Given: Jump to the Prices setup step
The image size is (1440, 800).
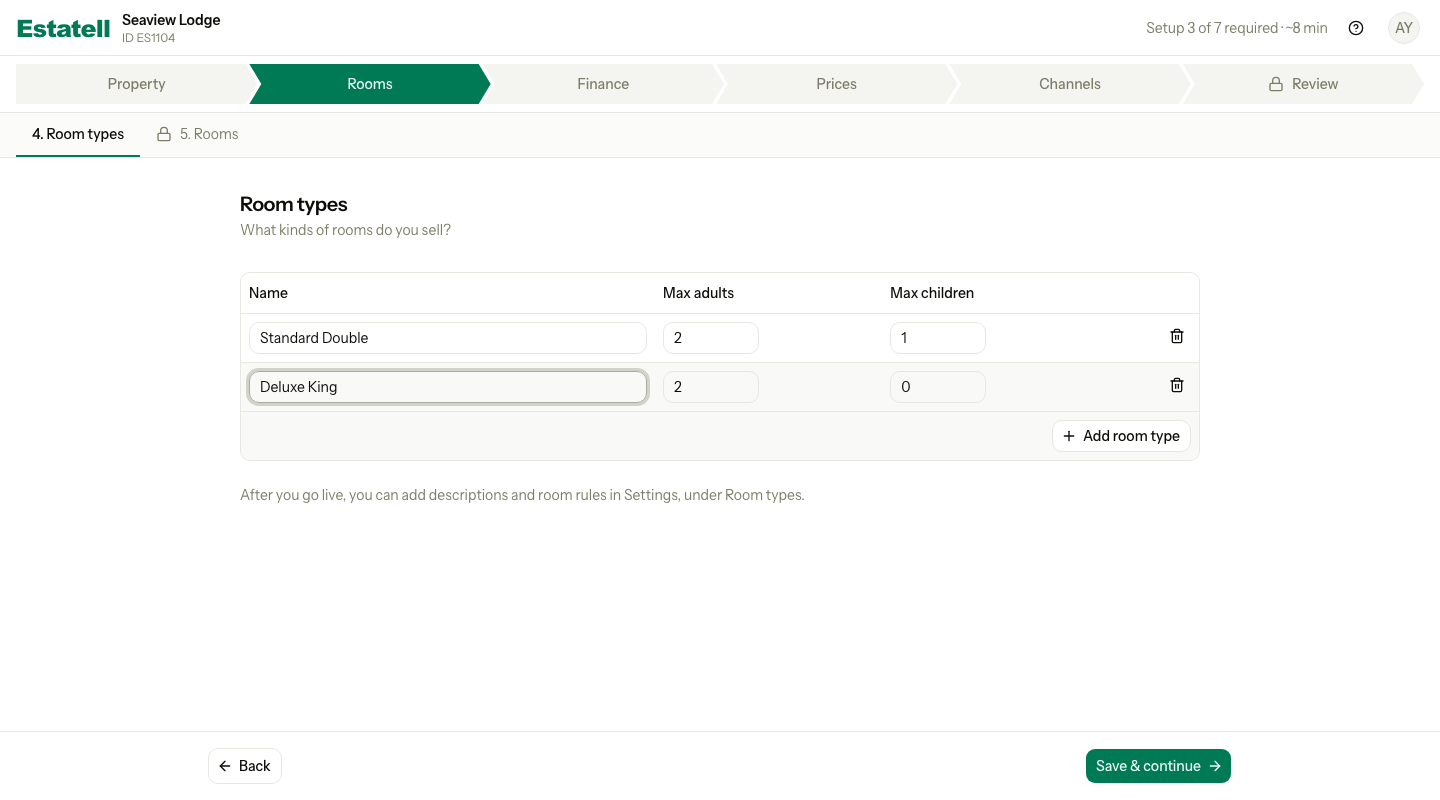Looking at the screenshot, I should (x=836, y=84).
